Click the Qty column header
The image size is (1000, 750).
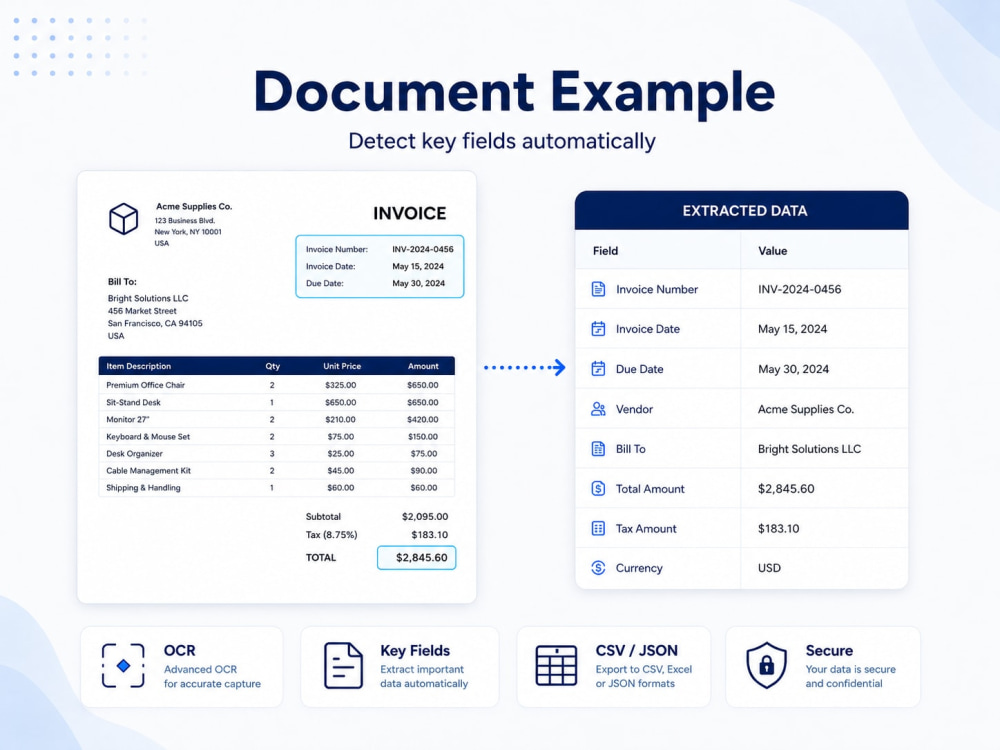[272, 366]
